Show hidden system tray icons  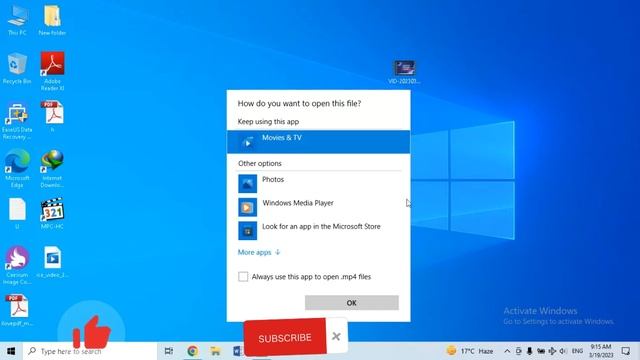pyautogui.click(x=507, y=351)
